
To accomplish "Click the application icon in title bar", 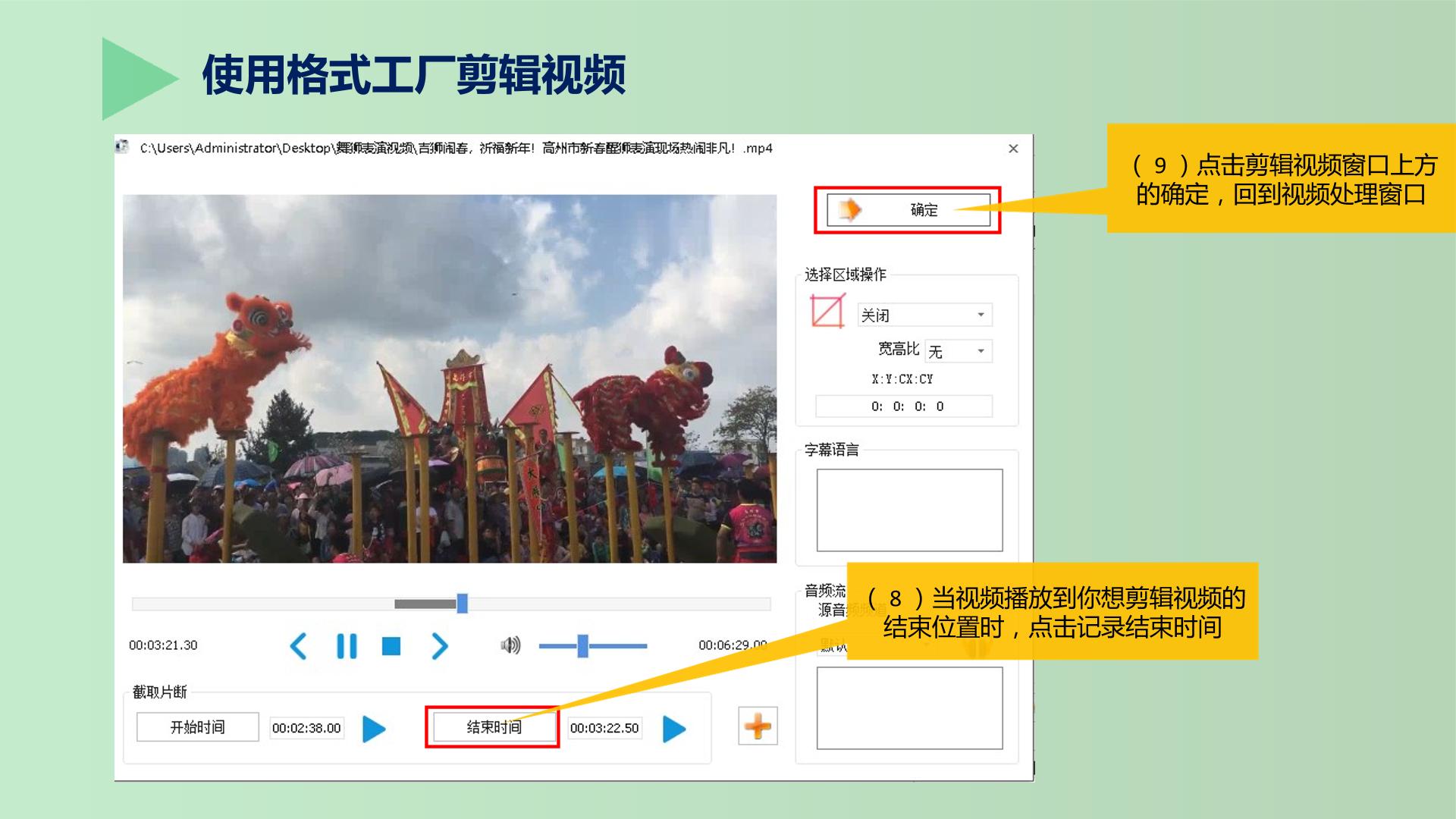I will click(123, 147).
